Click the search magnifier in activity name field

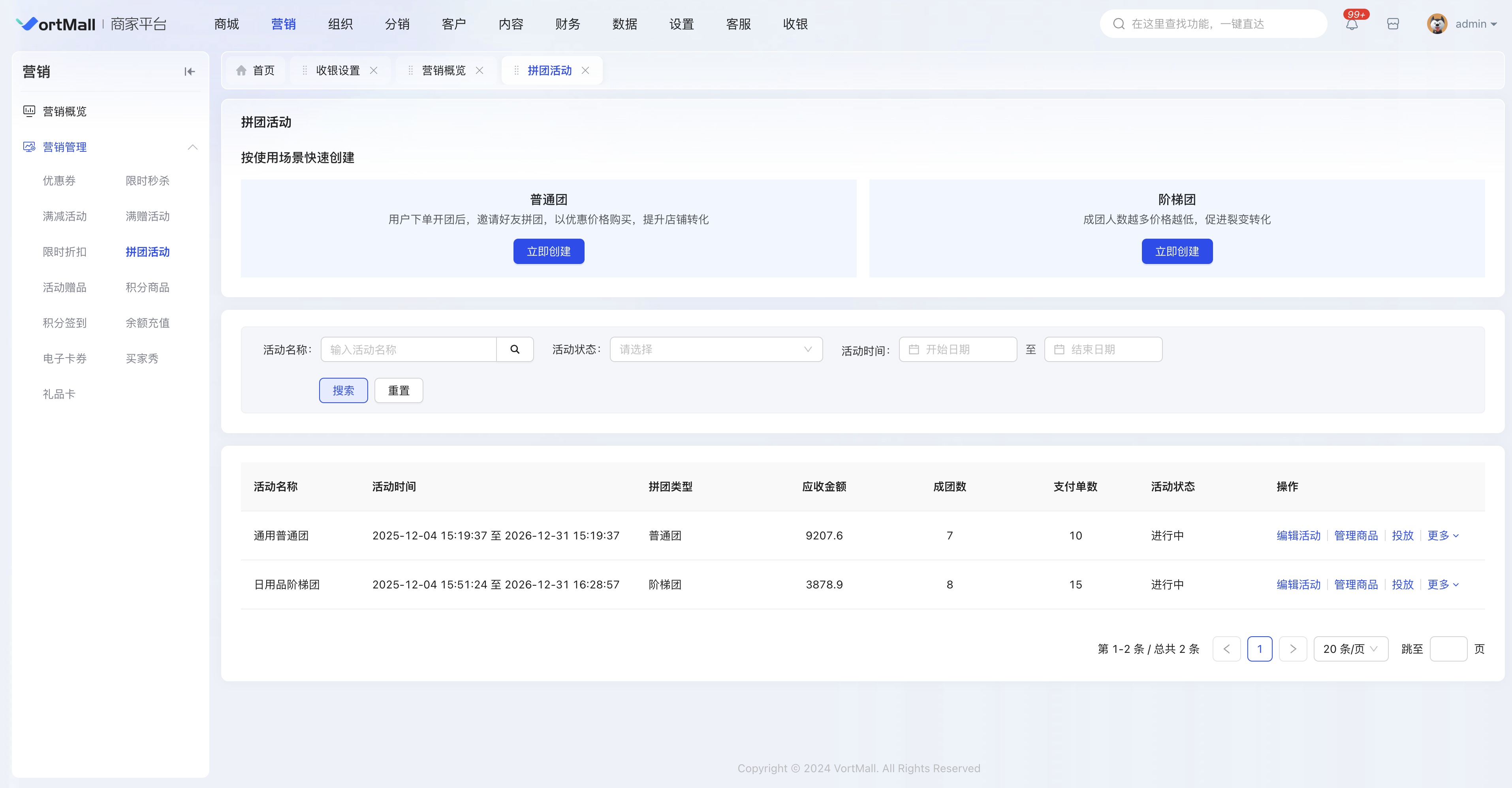tap(515, 349)
